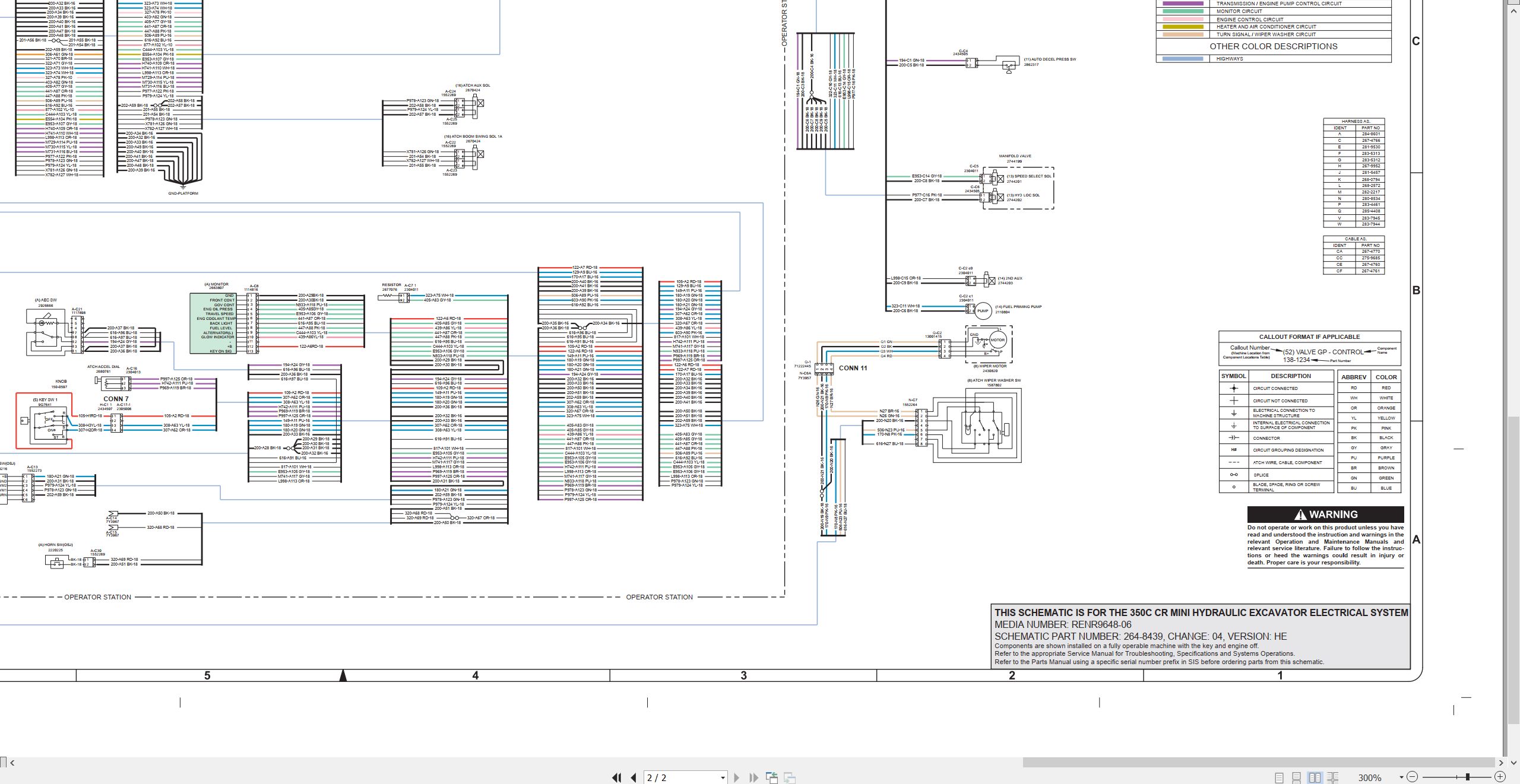Click grid column number 3 on bottom border

[743, 675]
